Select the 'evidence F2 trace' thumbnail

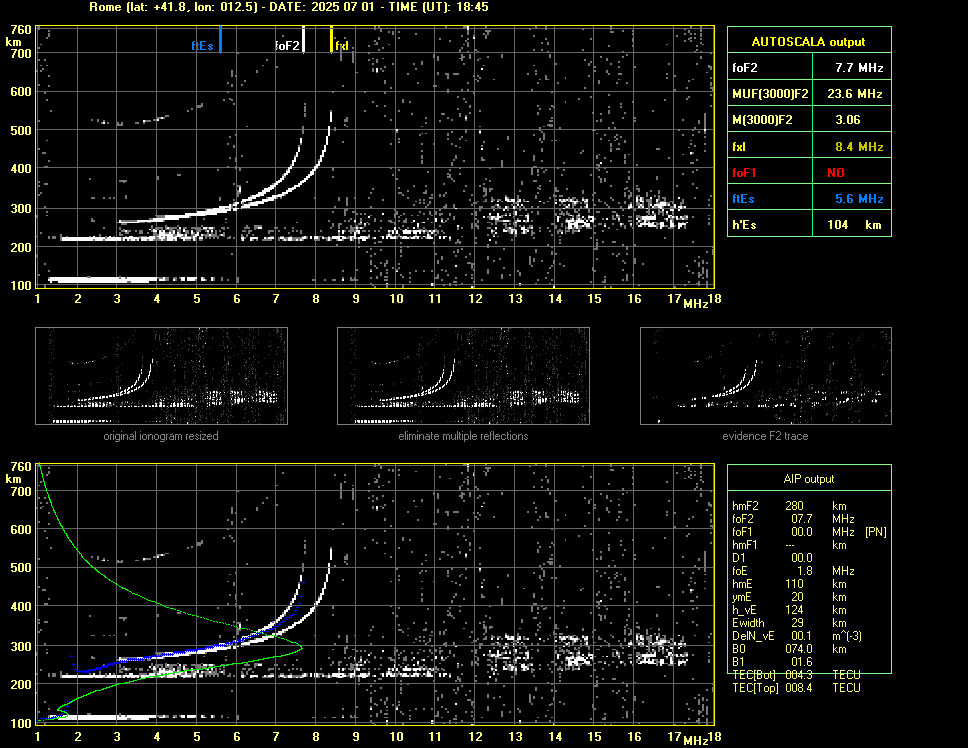766,376
